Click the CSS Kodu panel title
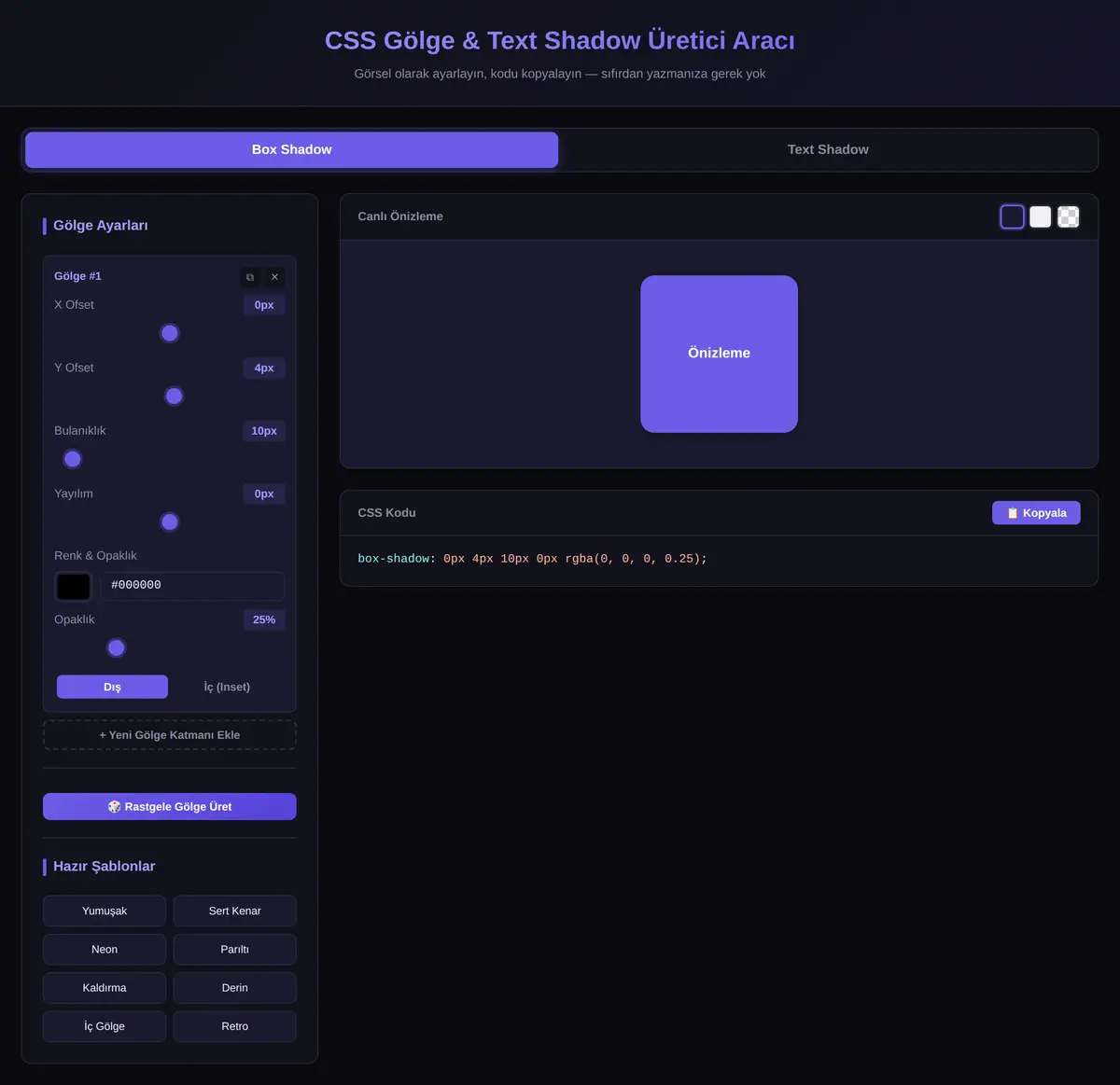 [386, 513]
